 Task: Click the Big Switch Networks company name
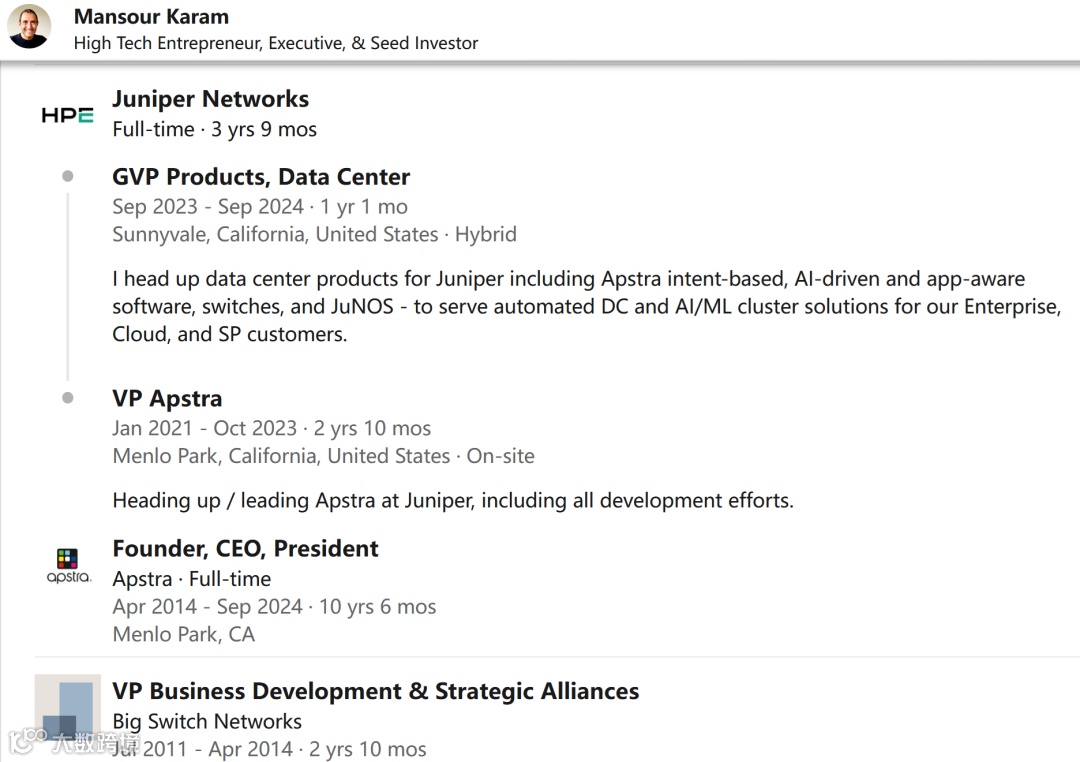point(207,721)
